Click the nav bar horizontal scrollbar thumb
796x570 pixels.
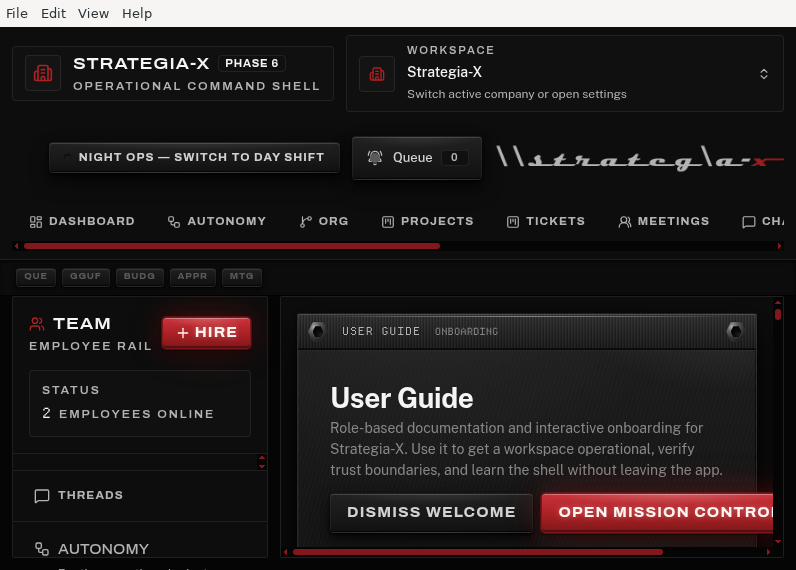(232, 246)
